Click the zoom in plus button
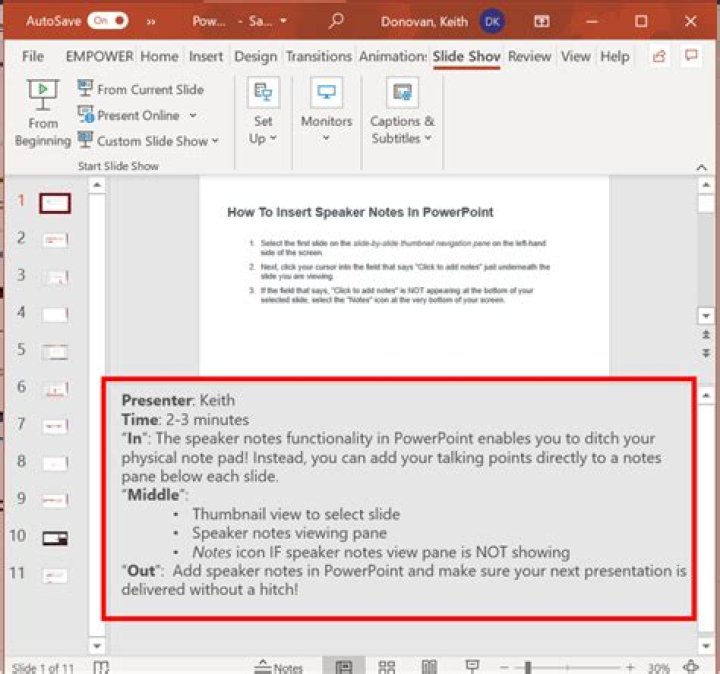Screen dimensions: 720x674 pyautogui.click(x=630, y=667)
